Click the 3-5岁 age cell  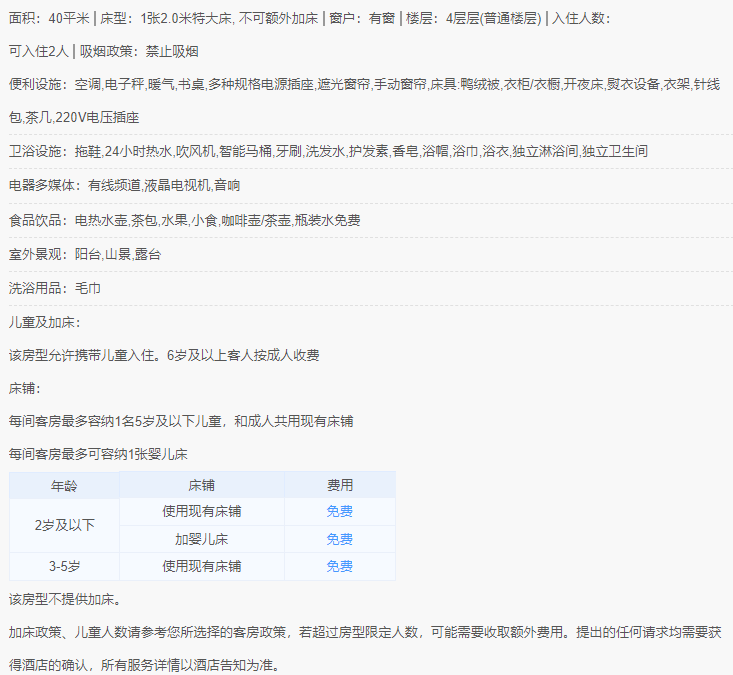[x=65, y=566]
